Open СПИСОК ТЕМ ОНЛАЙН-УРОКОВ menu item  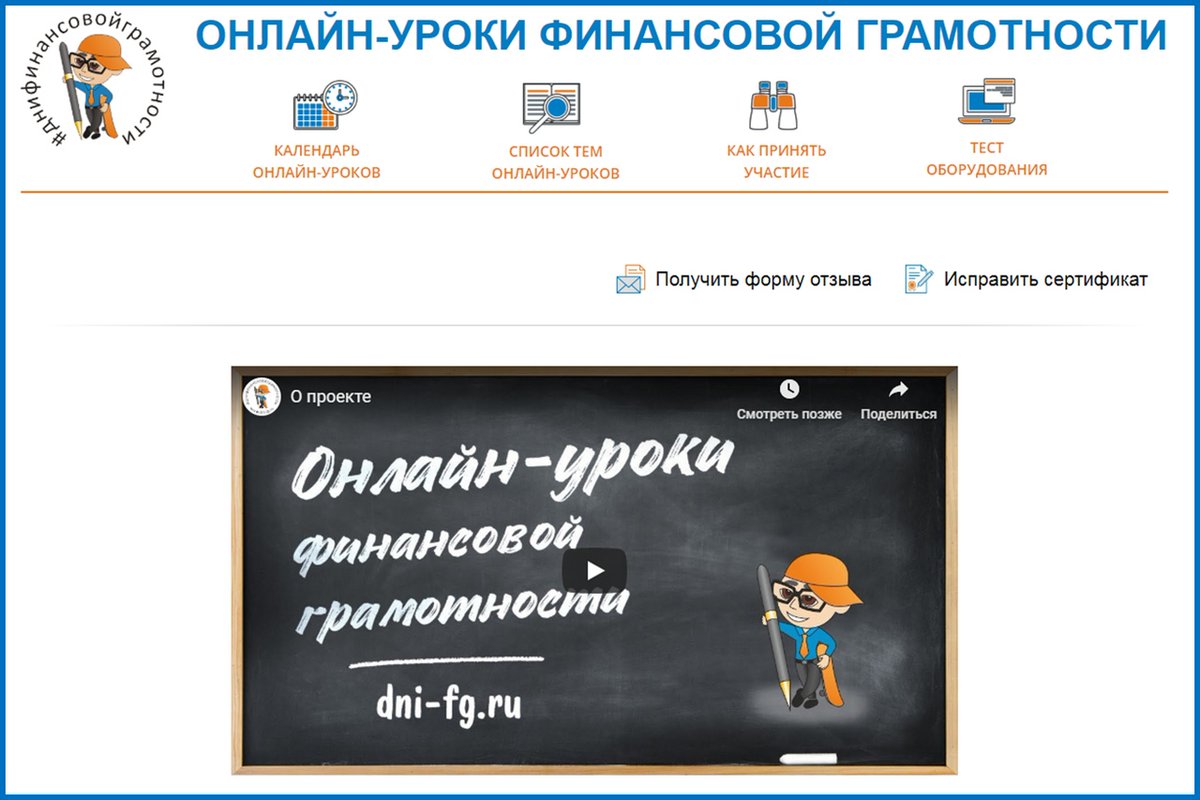[x=555, y=163]
